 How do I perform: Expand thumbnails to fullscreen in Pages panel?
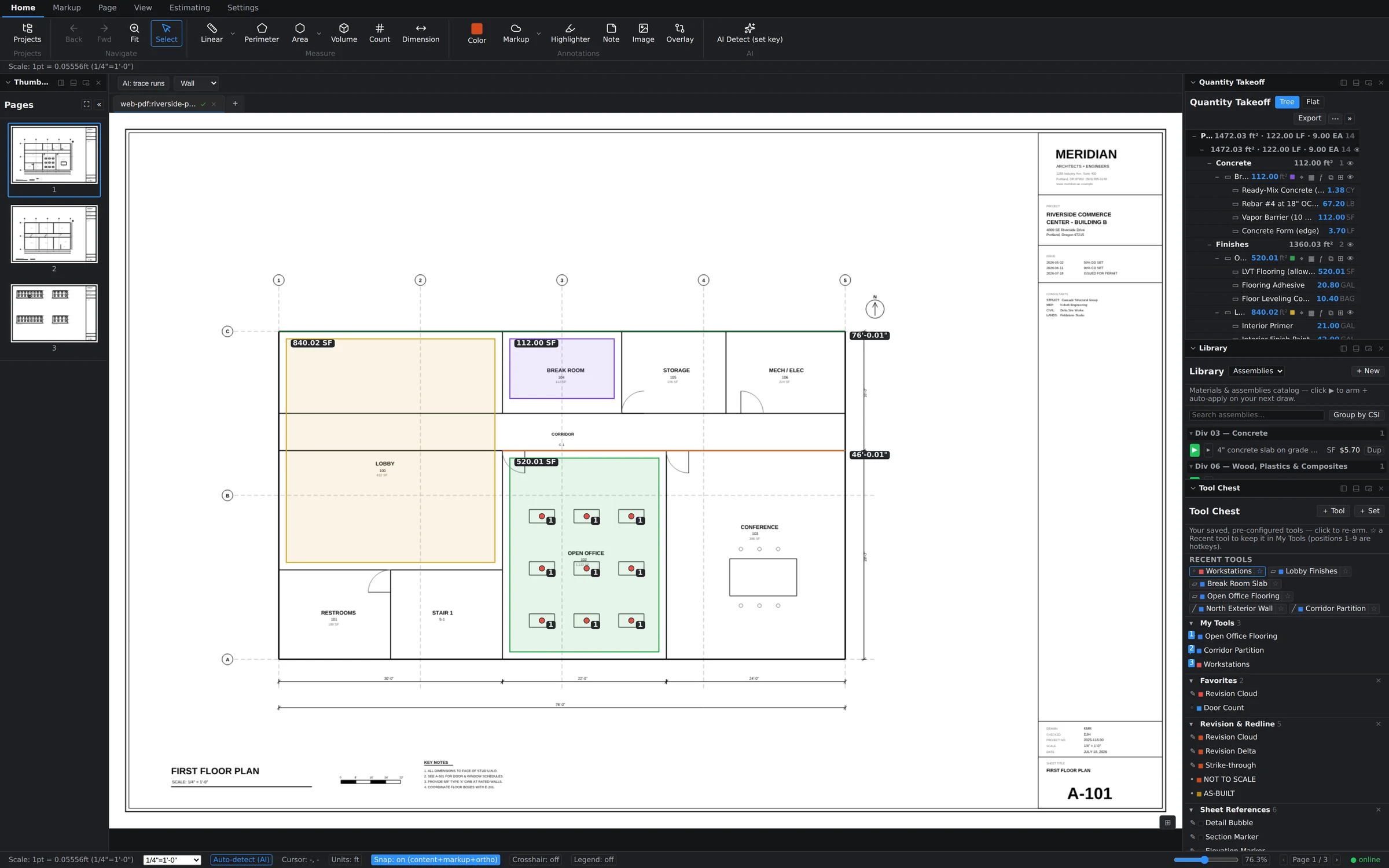tap(86, 105)
